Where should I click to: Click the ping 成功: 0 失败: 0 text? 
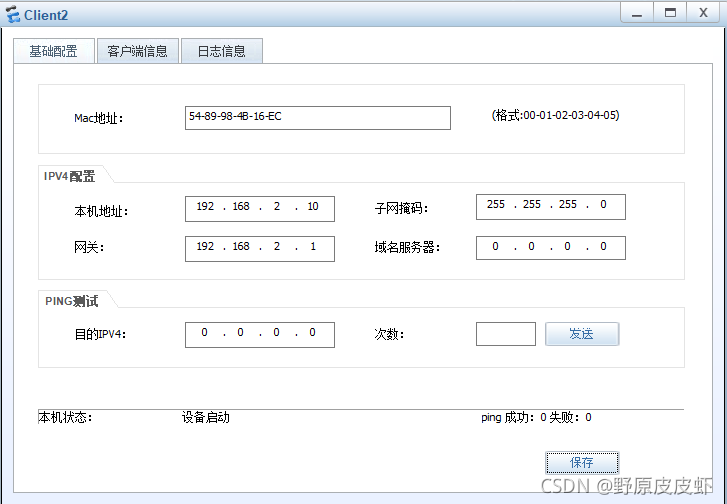(x=536, y=417)
